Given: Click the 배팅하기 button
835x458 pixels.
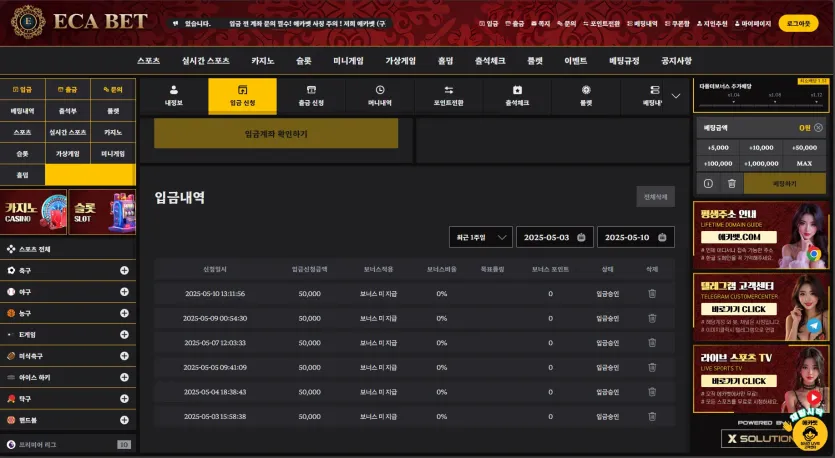Looking at the screenshot, I should click(784, 183).
